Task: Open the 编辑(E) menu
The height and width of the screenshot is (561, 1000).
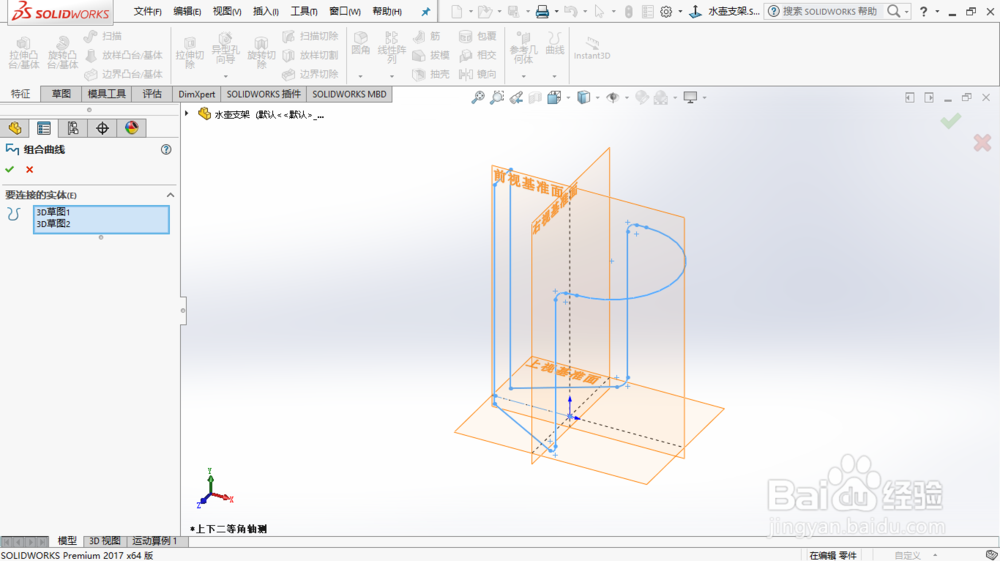Action: [187, 11]
